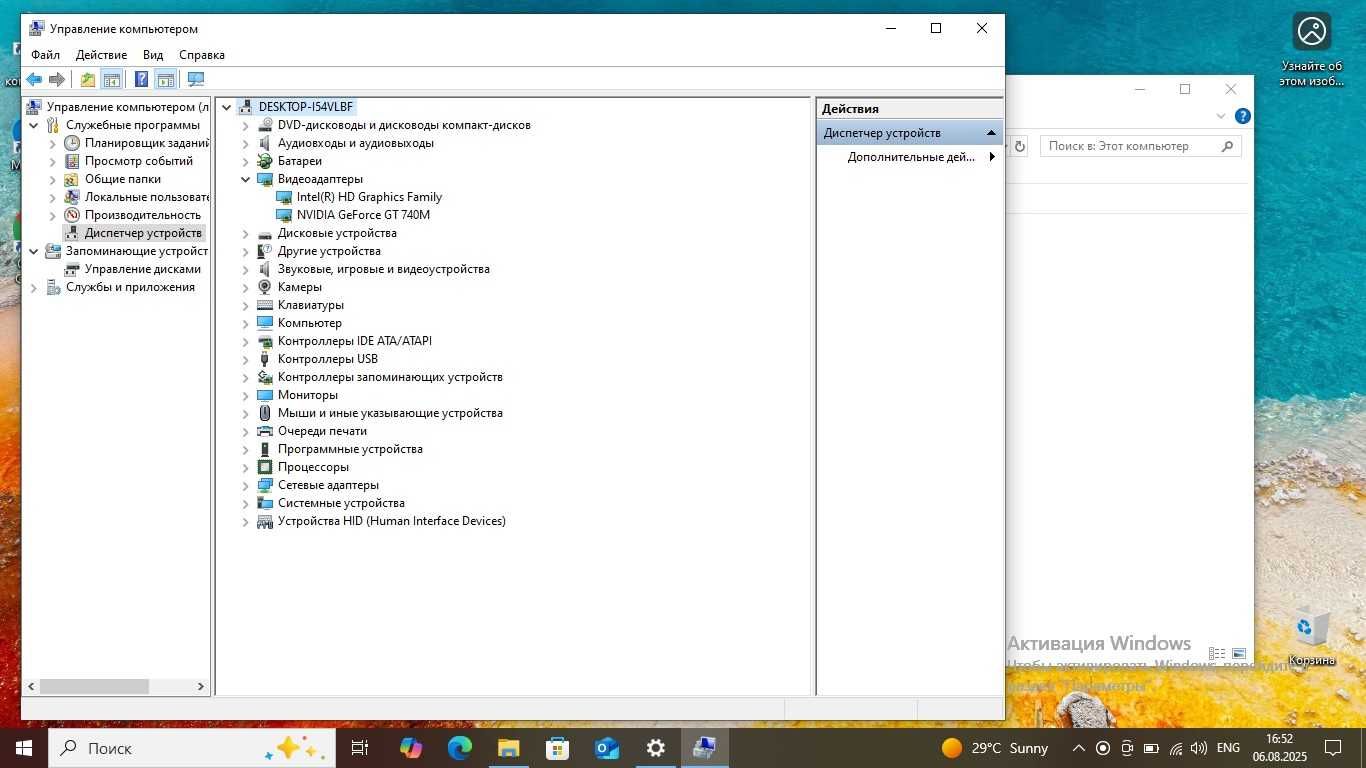Scan for hardware changes via the monitor toolbar icon
Screen dimensions: 1366x768
point(196,79)
